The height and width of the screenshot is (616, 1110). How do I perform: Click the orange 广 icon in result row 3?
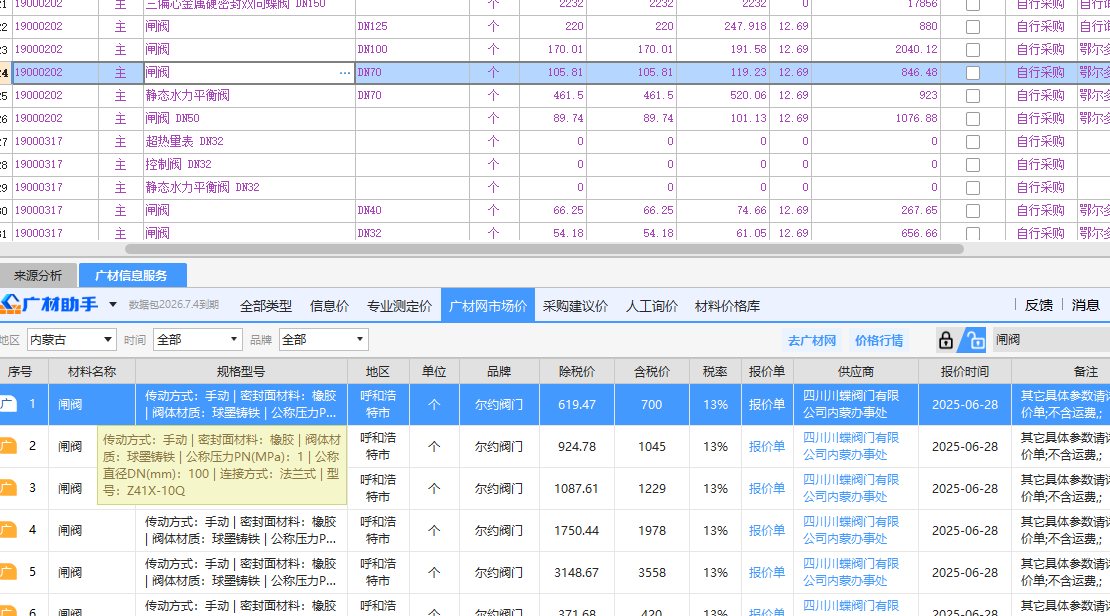[x=8, y=488]
